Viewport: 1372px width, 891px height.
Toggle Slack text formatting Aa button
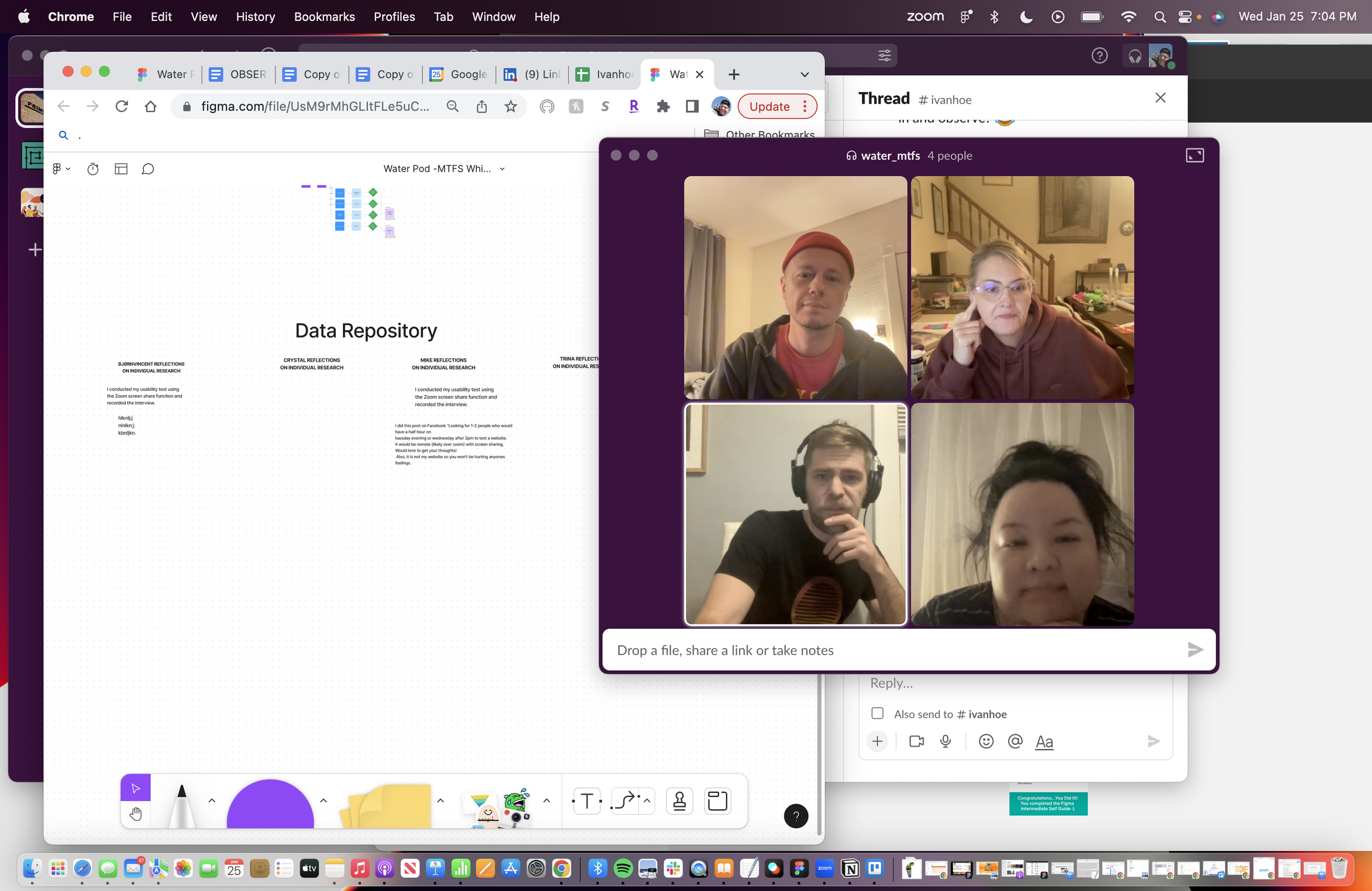click(x=1044, y=741)
